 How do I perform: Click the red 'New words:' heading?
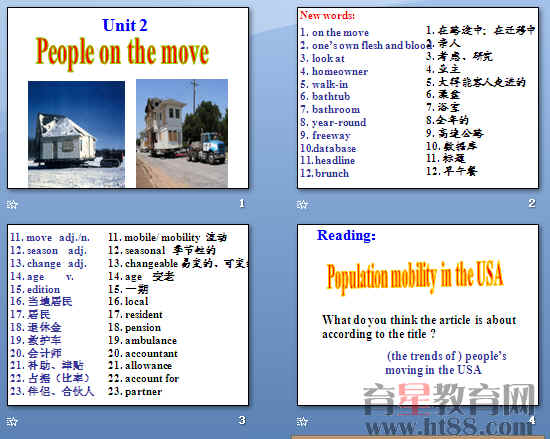tap(327, 15)
